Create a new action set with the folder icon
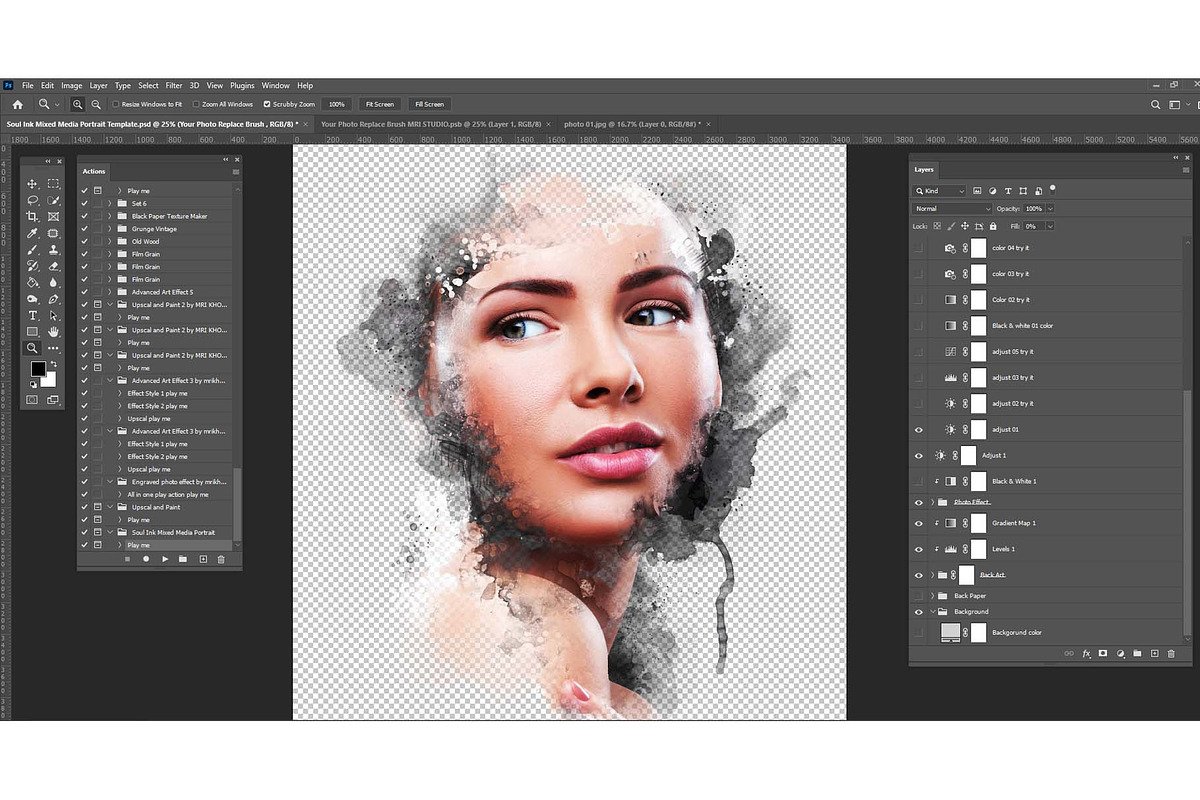Screen dimensions: 1200x800 coord(183,559)
